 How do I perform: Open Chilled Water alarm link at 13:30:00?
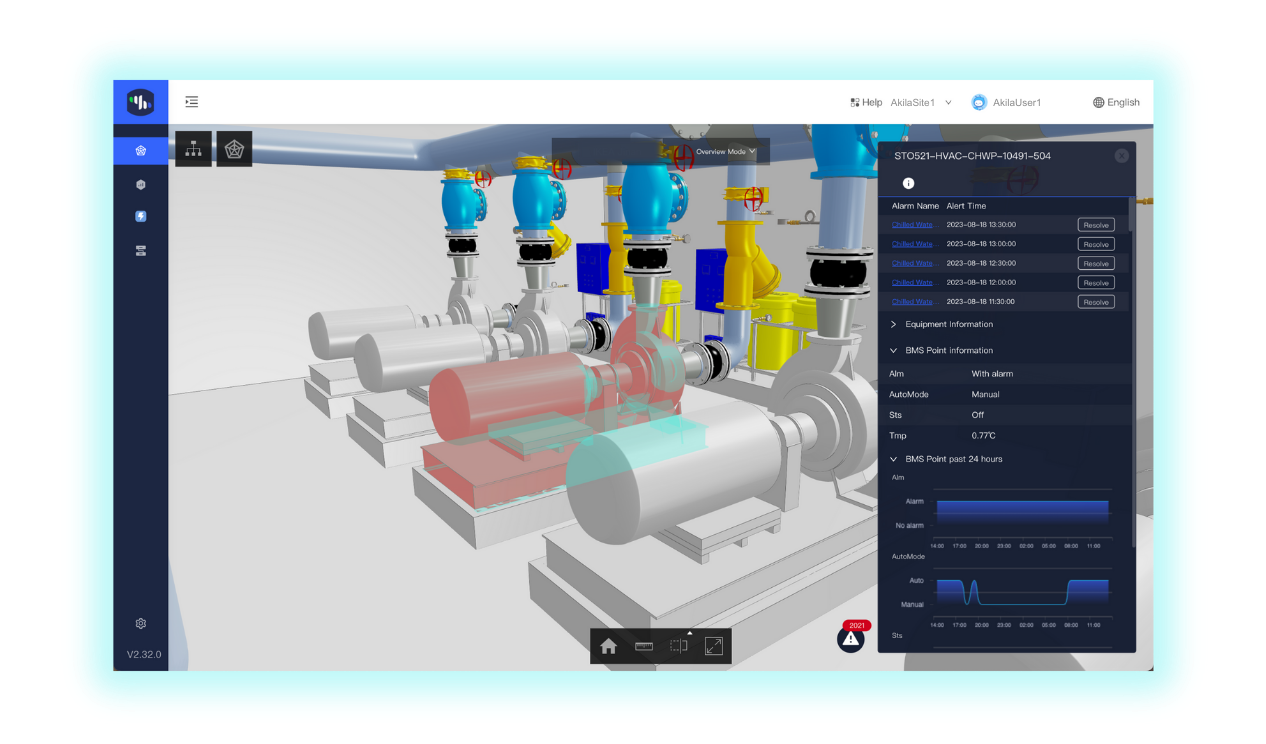pyautogui.click(x=913, y=225)
